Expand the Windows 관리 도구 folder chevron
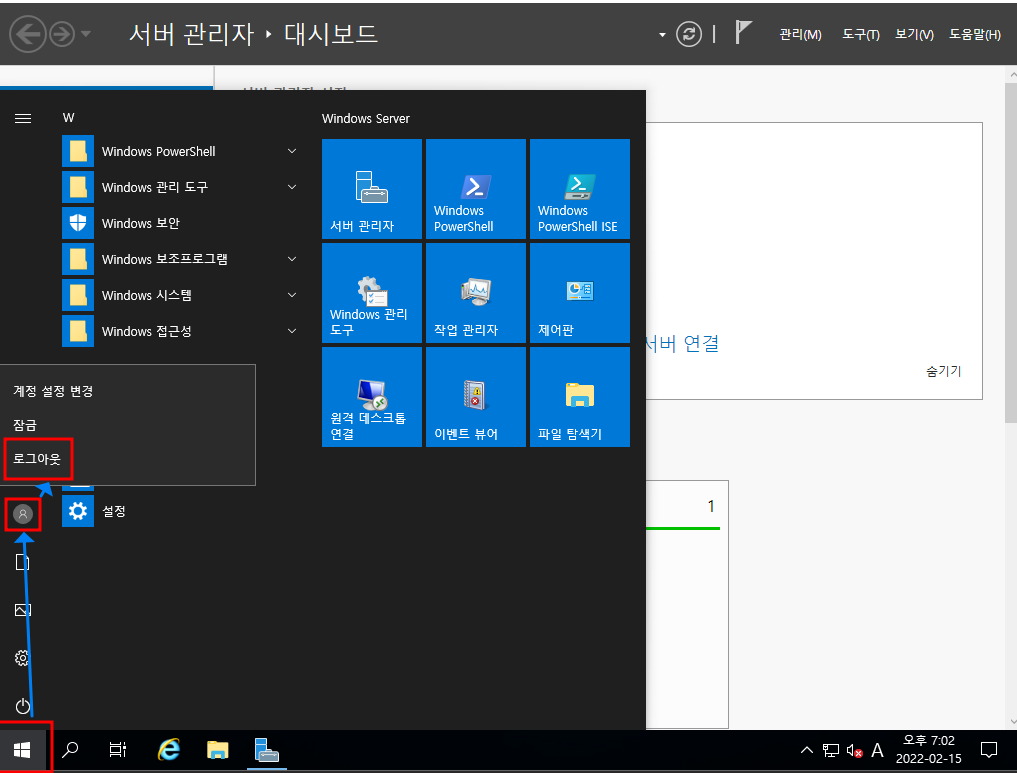The image size is (1017, 773). [292, 187]
